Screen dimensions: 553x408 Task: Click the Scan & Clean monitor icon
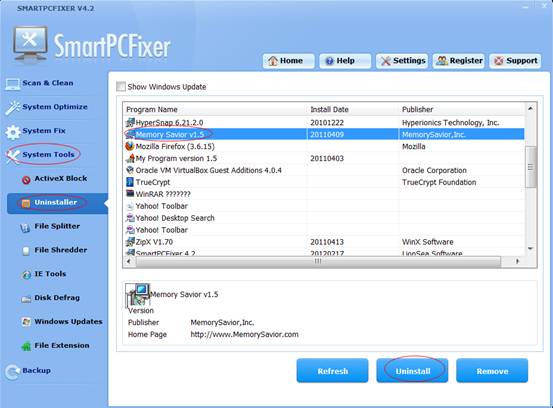(13, 84)
